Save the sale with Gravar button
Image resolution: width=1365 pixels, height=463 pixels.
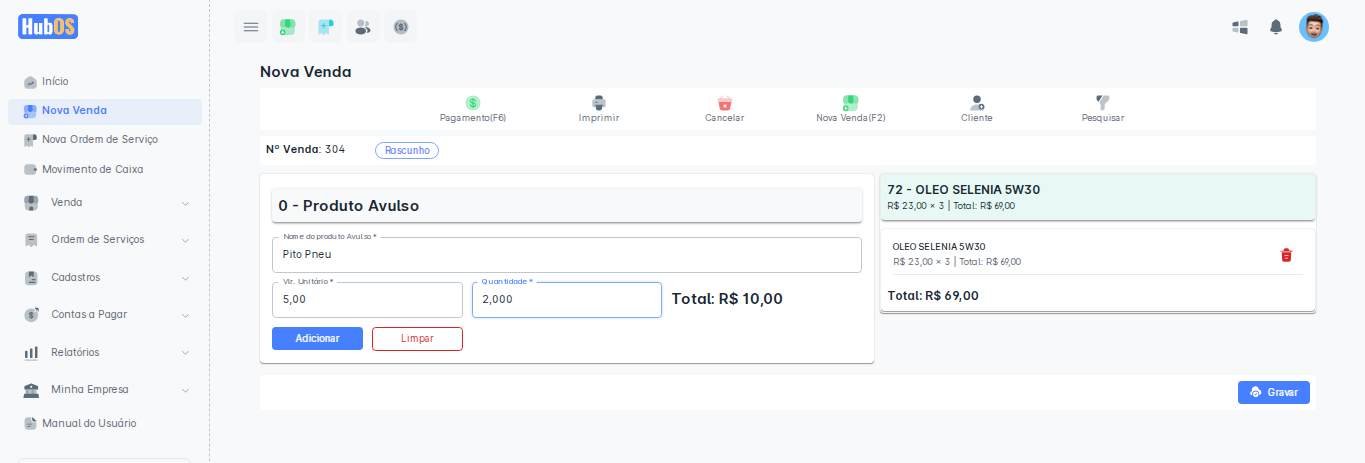tap(1273, 393)
